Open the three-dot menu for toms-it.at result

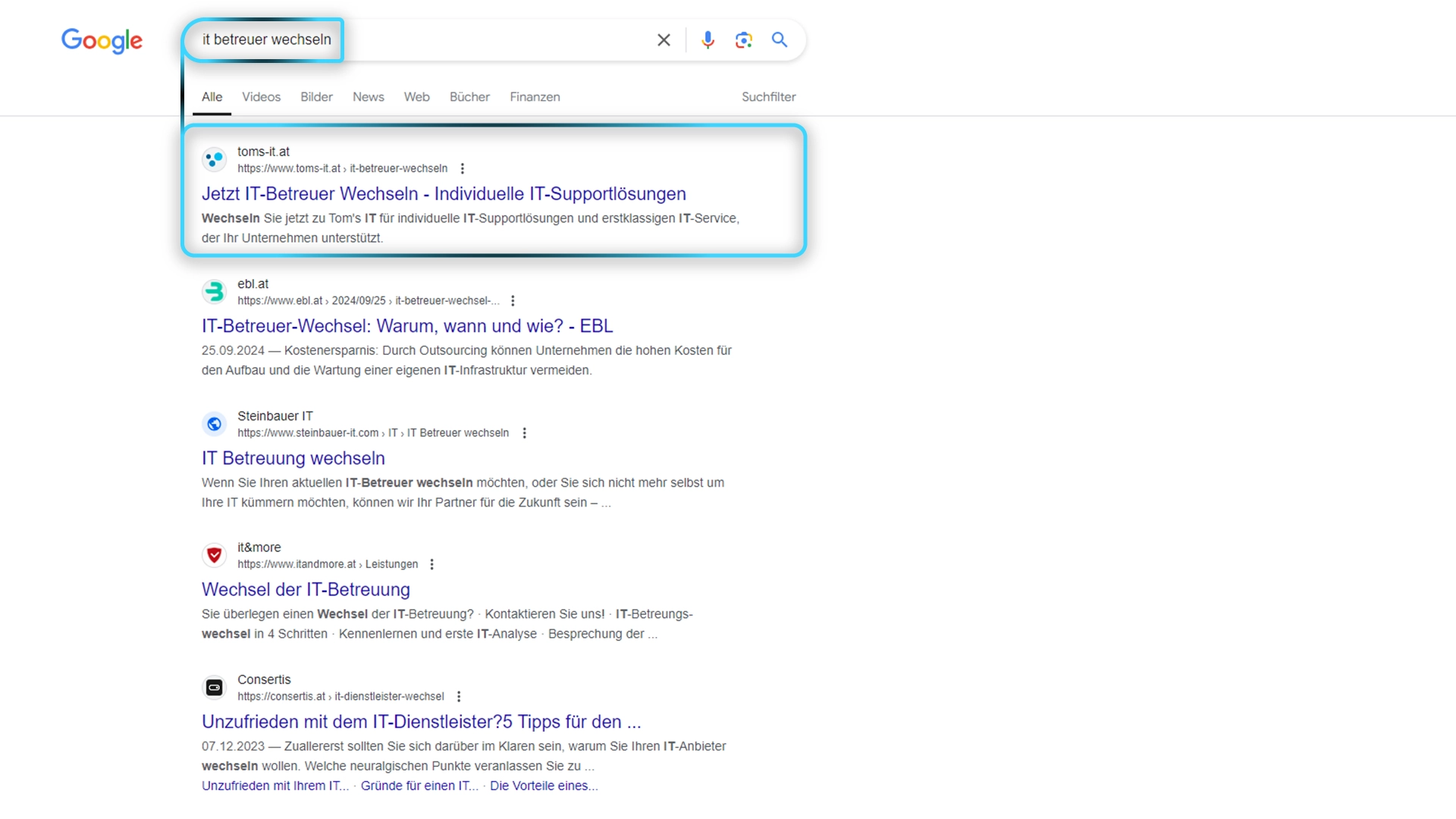click(463, 168)
